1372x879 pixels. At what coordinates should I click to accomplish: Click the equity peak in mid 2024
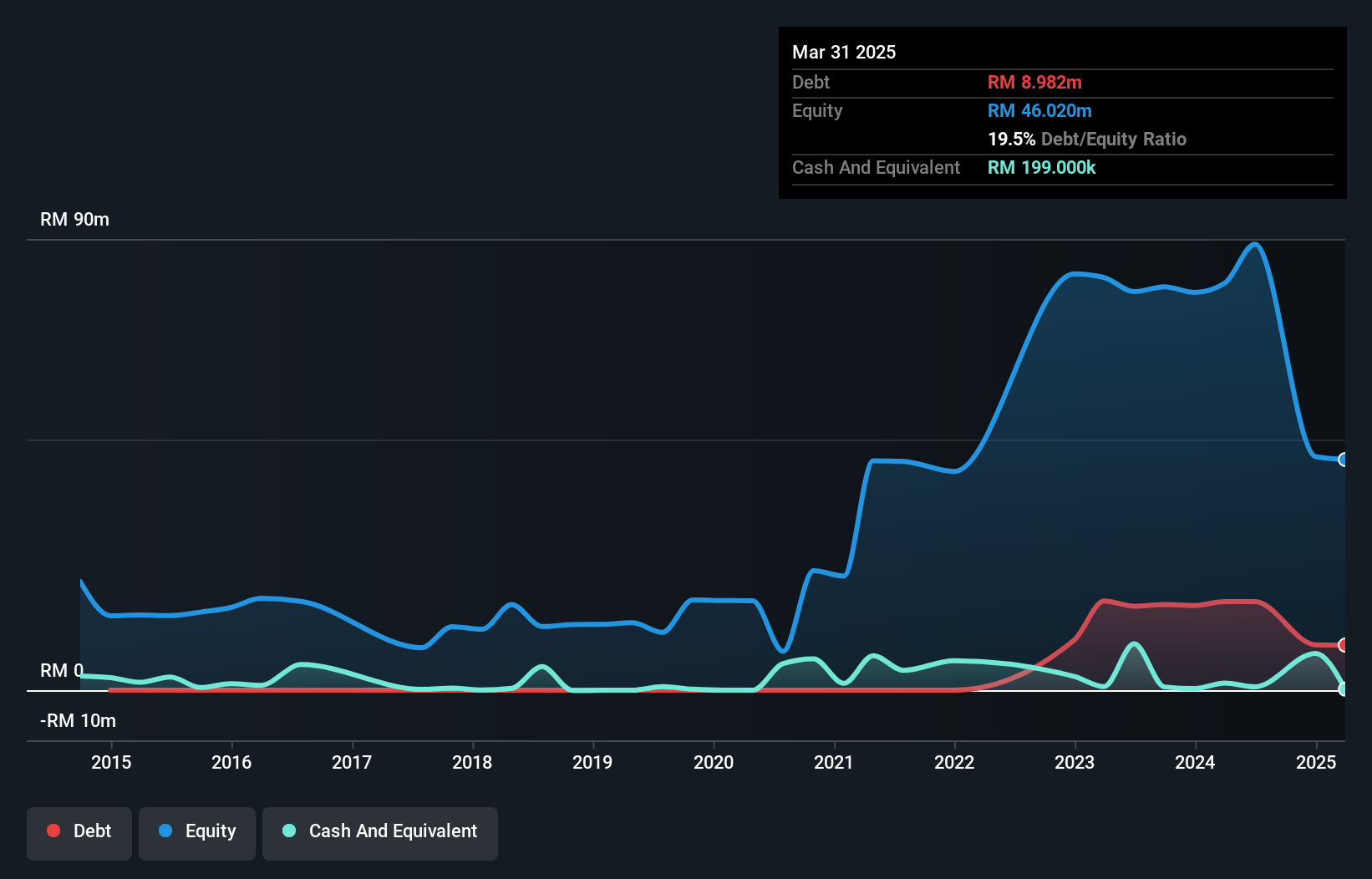[x=1255, y=245]
